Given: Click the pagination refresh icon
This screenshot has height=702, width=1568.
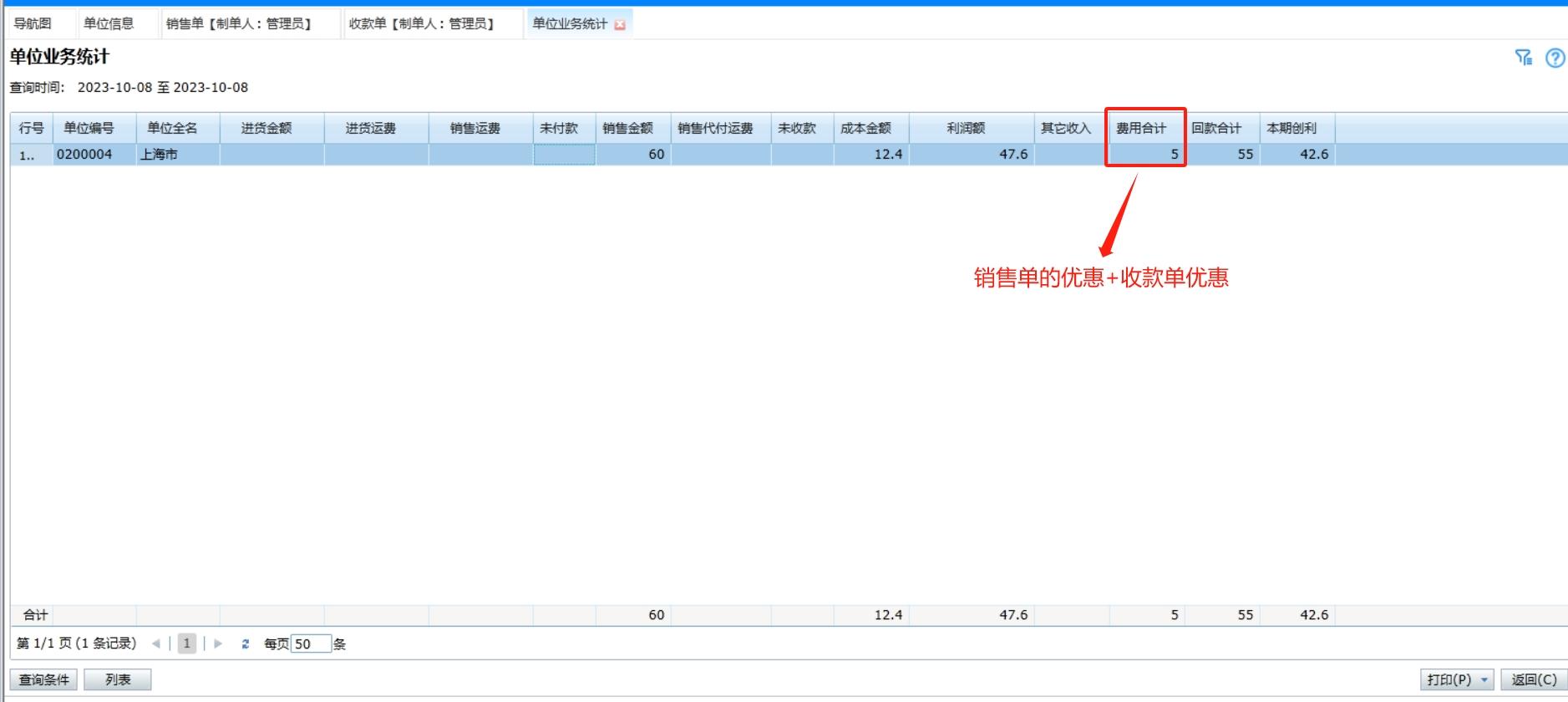Looking at the screenshot, I should click(245, 643).
